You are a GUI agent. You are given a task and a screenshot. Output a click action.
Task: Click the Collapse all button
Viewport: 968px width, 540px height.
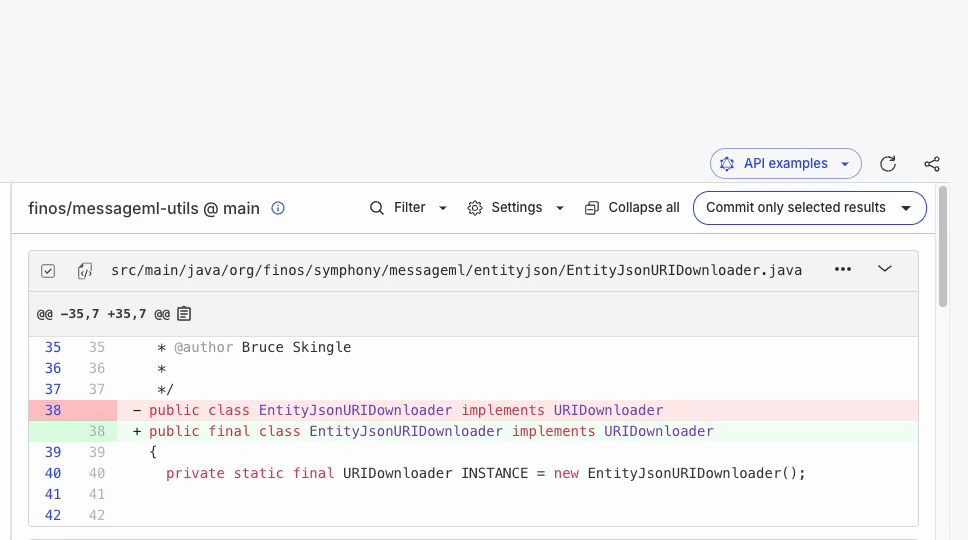coord(632,208)
